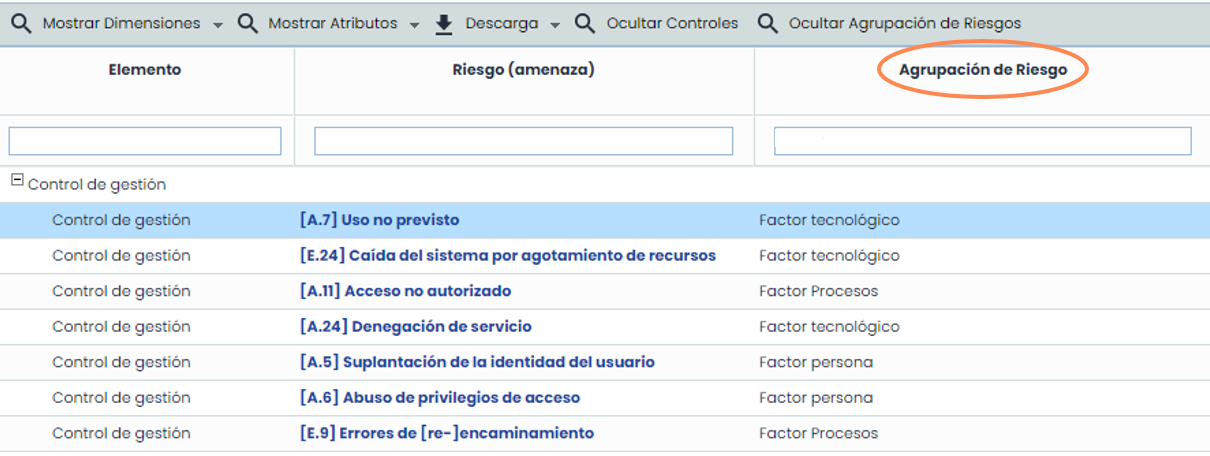Screen dimensions: 1210x456
Task: Click the Elemento column filter field
Action: pyautogui.click(x=145, y=141)
